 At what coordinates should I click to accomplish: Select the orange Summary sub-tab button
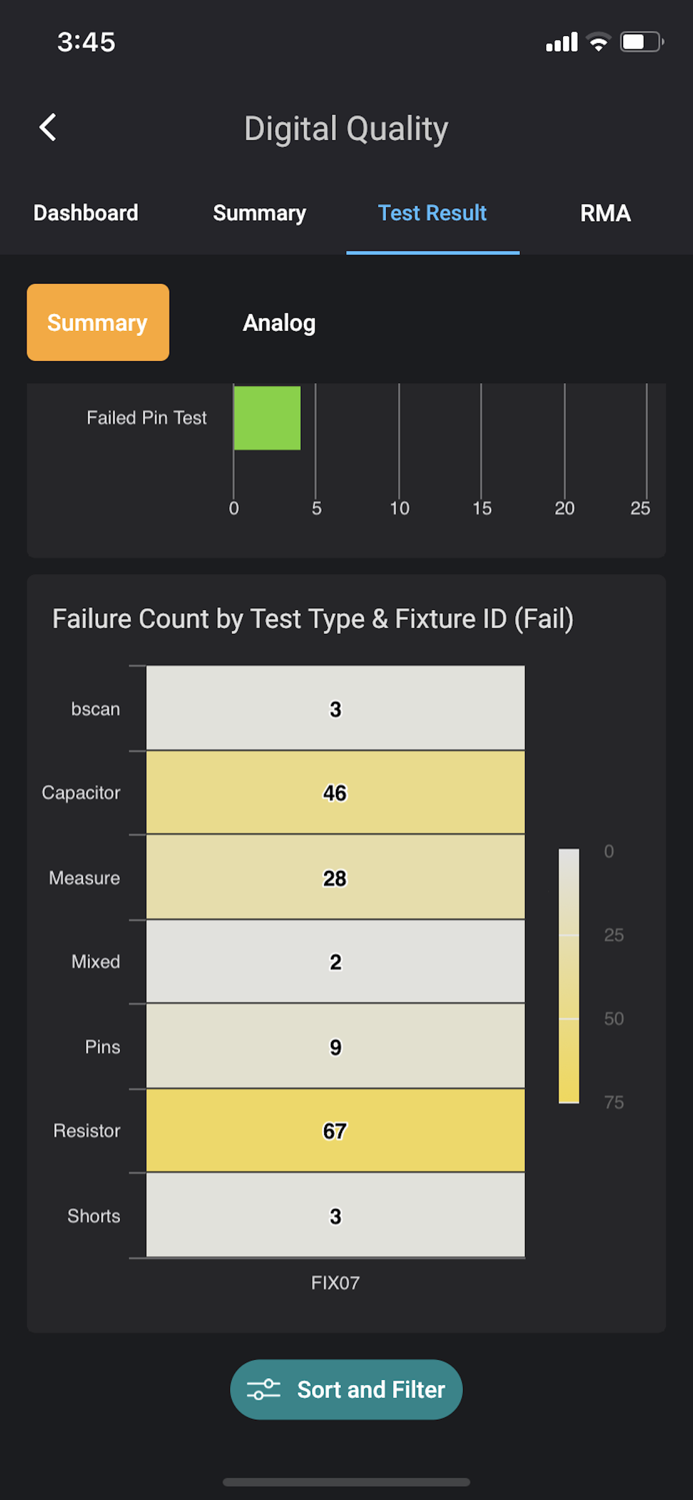pyautogui.click(x=97, y=323)
